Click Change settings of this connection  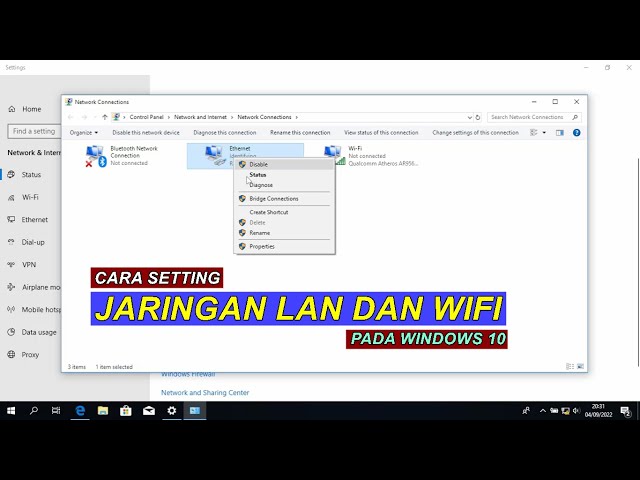476,133
